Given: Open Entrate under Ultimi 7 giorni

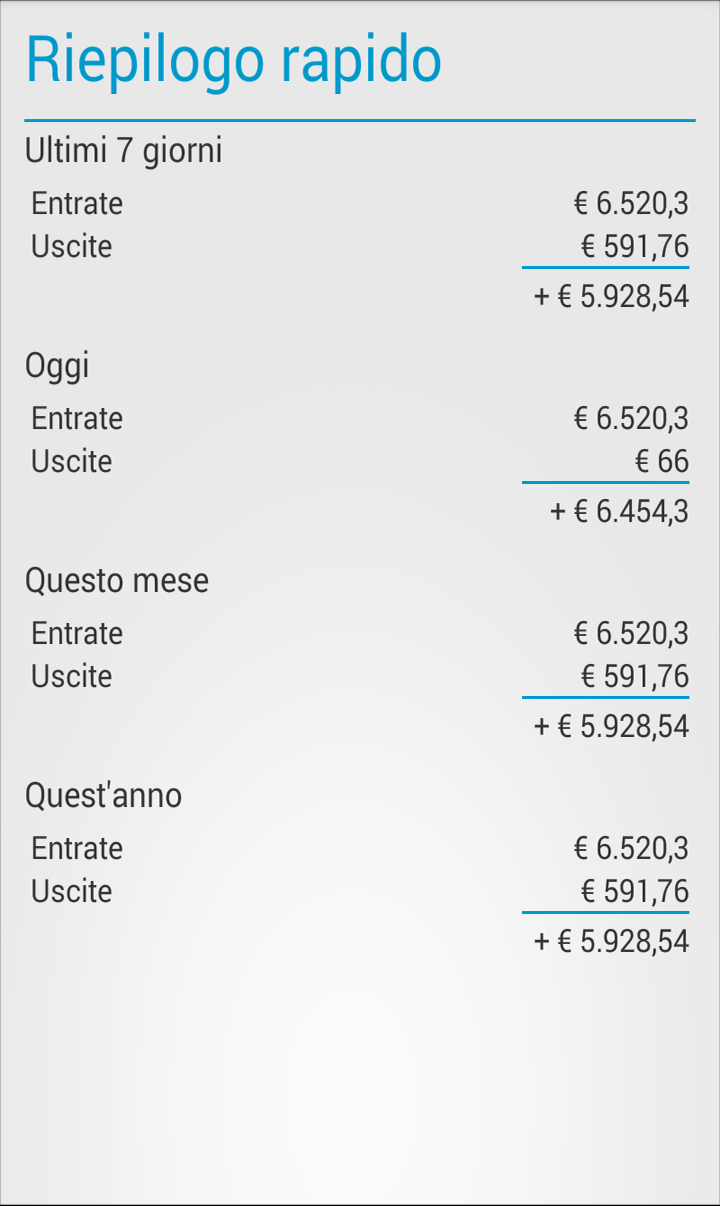Looking at the screenshot, I should (77, 203).
